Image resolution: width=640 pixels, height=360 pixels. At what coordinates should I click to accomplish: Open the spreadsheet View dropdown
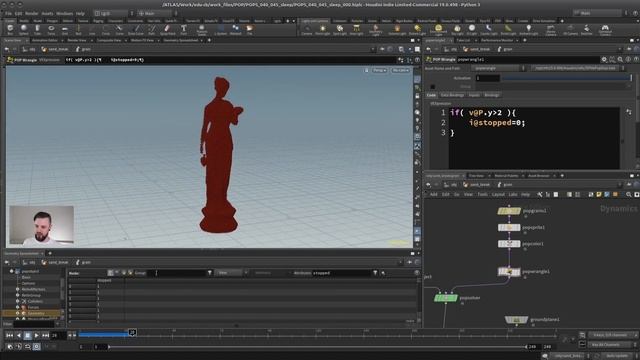[x=232, y=273]
